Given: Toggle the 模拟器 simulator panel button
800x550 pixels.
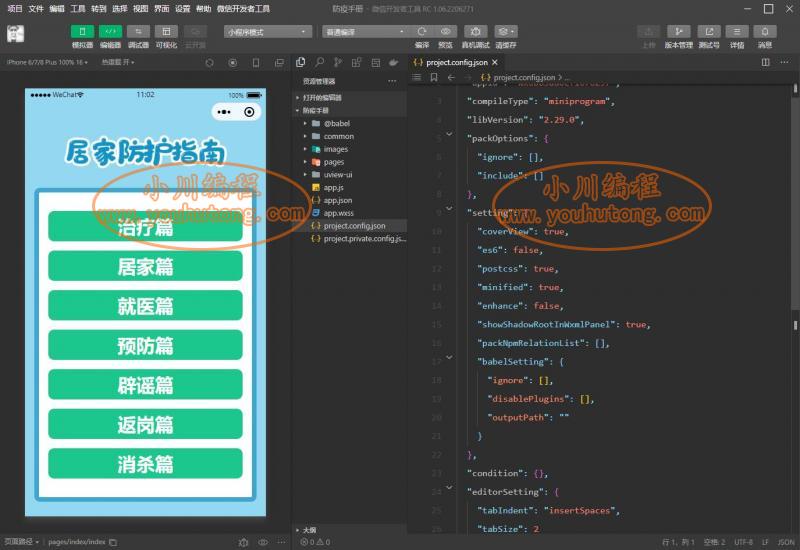Looking at the screenshot, I should point(82,32).
